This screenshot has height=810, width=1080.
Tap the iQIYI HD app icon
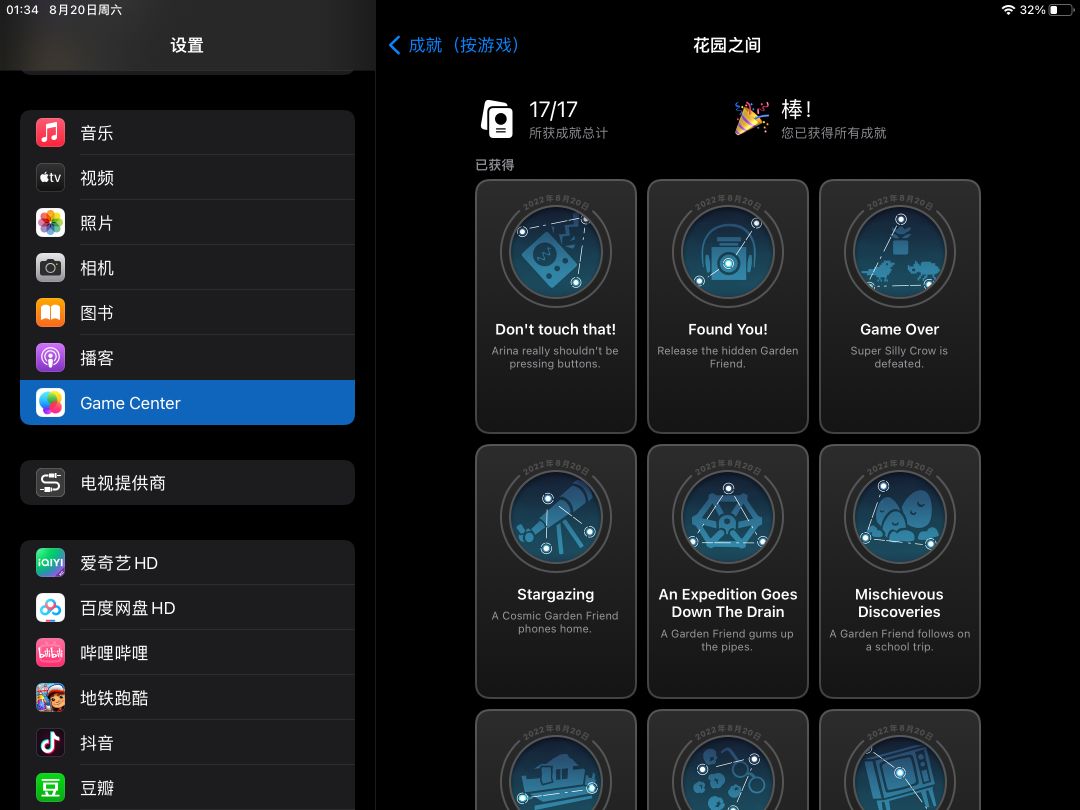tap(50, 563)
